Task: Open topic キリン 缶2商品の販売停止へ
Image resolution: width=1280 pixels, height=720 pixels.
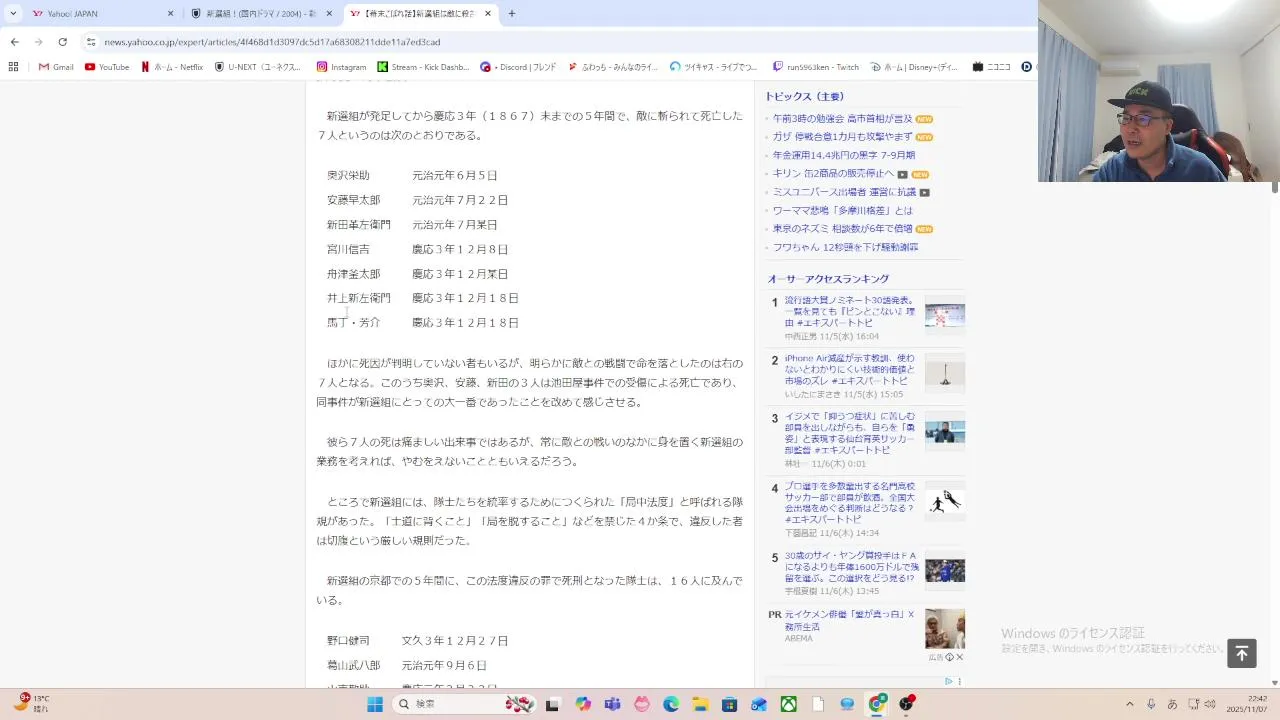Action: click(833, 173)
